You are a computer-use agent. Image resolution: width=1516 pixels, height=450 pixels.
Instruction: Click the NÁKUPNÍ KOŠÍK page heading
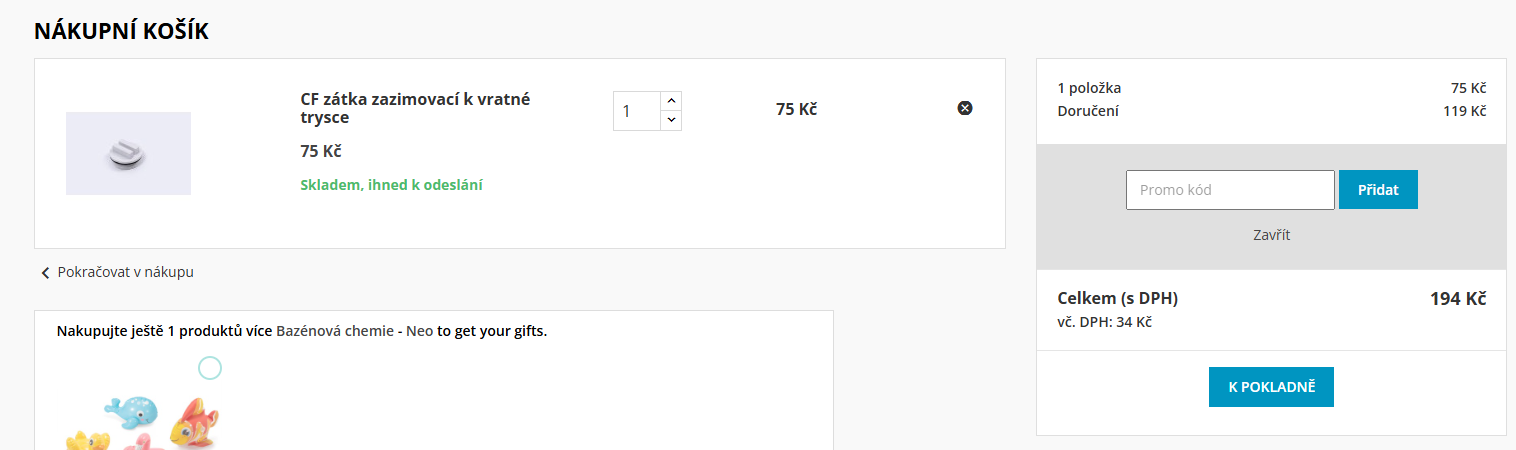[x=121, y=31]
